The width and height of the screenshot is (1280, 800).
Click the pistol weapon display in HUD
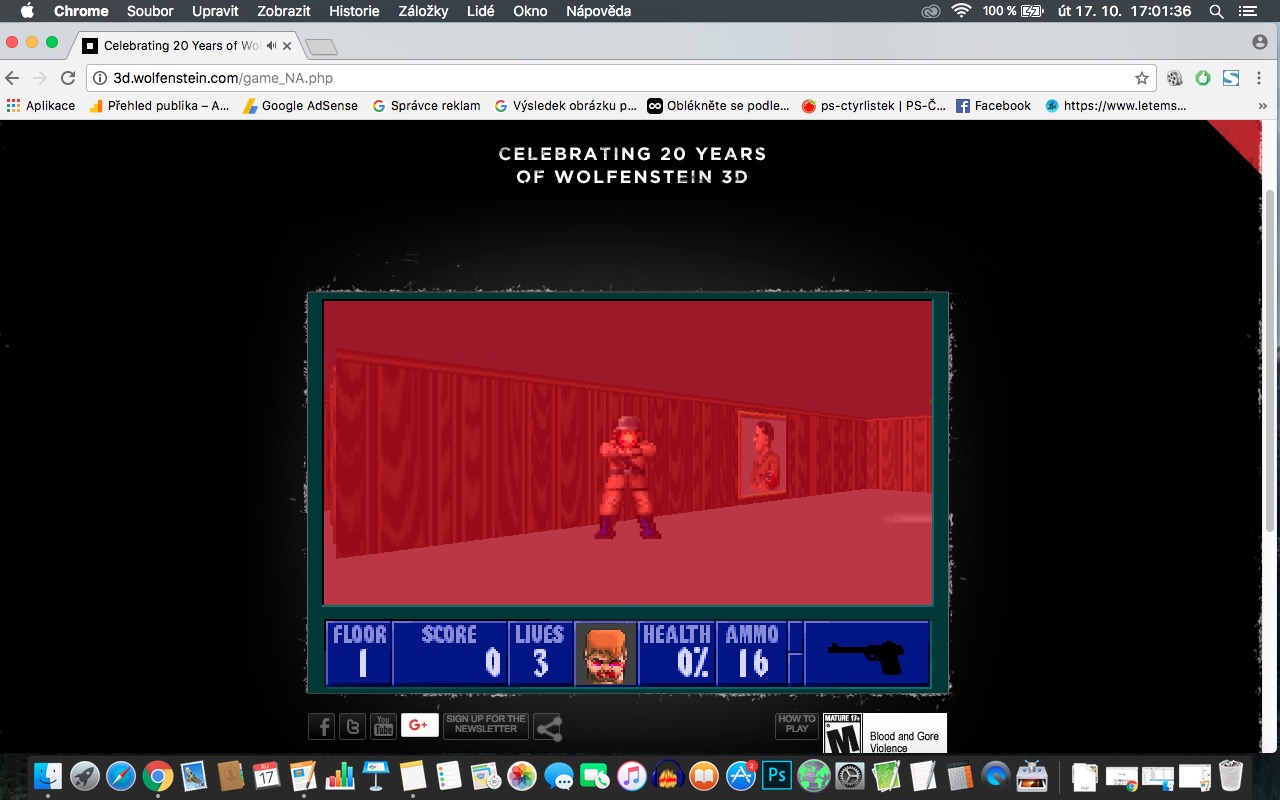click(867, 654)
